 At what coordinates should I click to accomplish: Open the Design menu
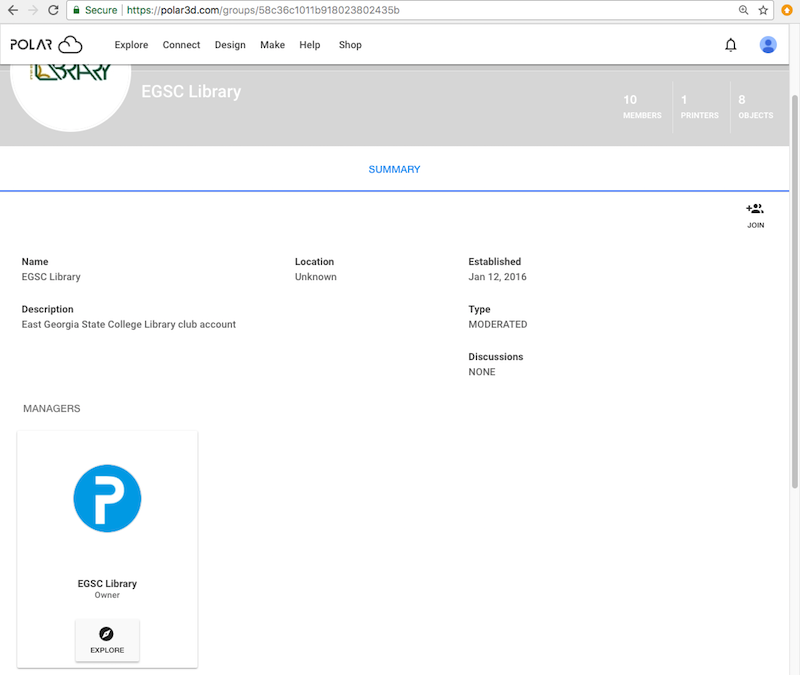point(230,45)
